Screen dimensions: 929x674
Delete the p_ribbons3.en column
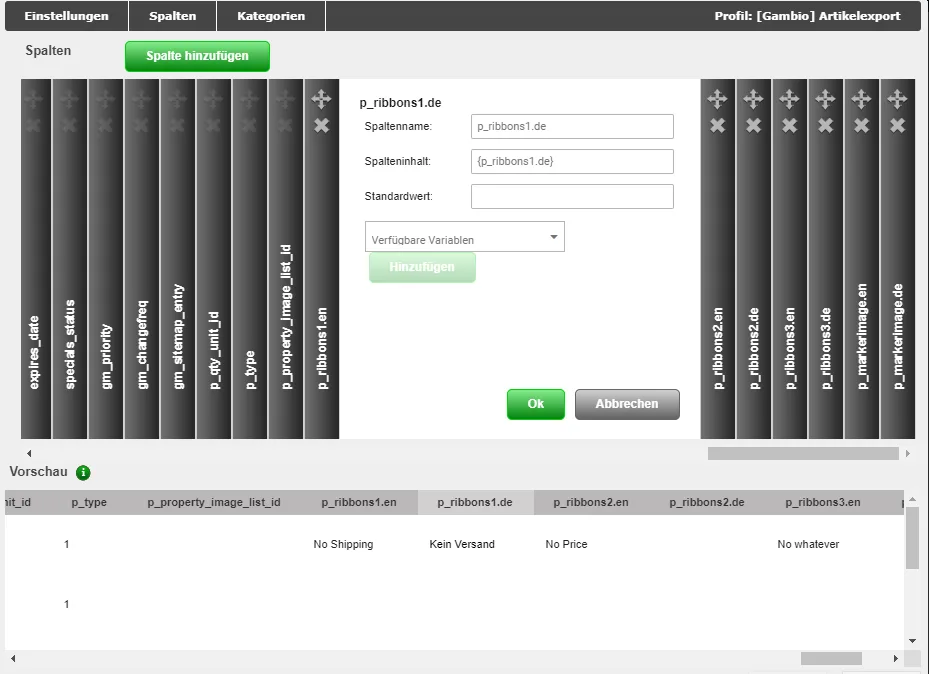[x=789, y=126]
